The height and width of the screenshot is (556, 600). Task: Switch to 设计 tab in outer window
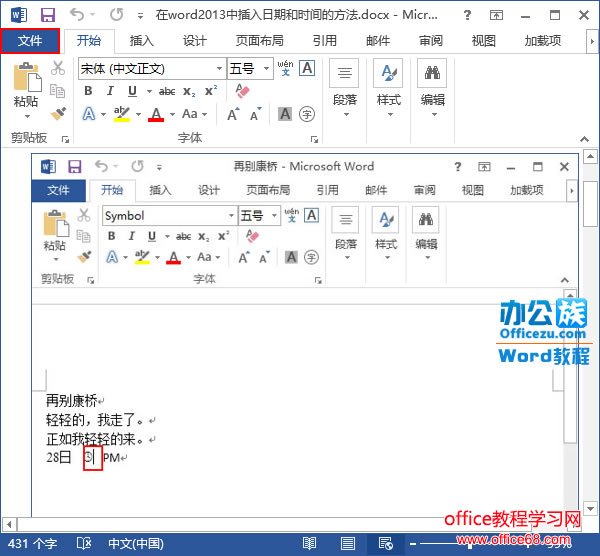194,41
